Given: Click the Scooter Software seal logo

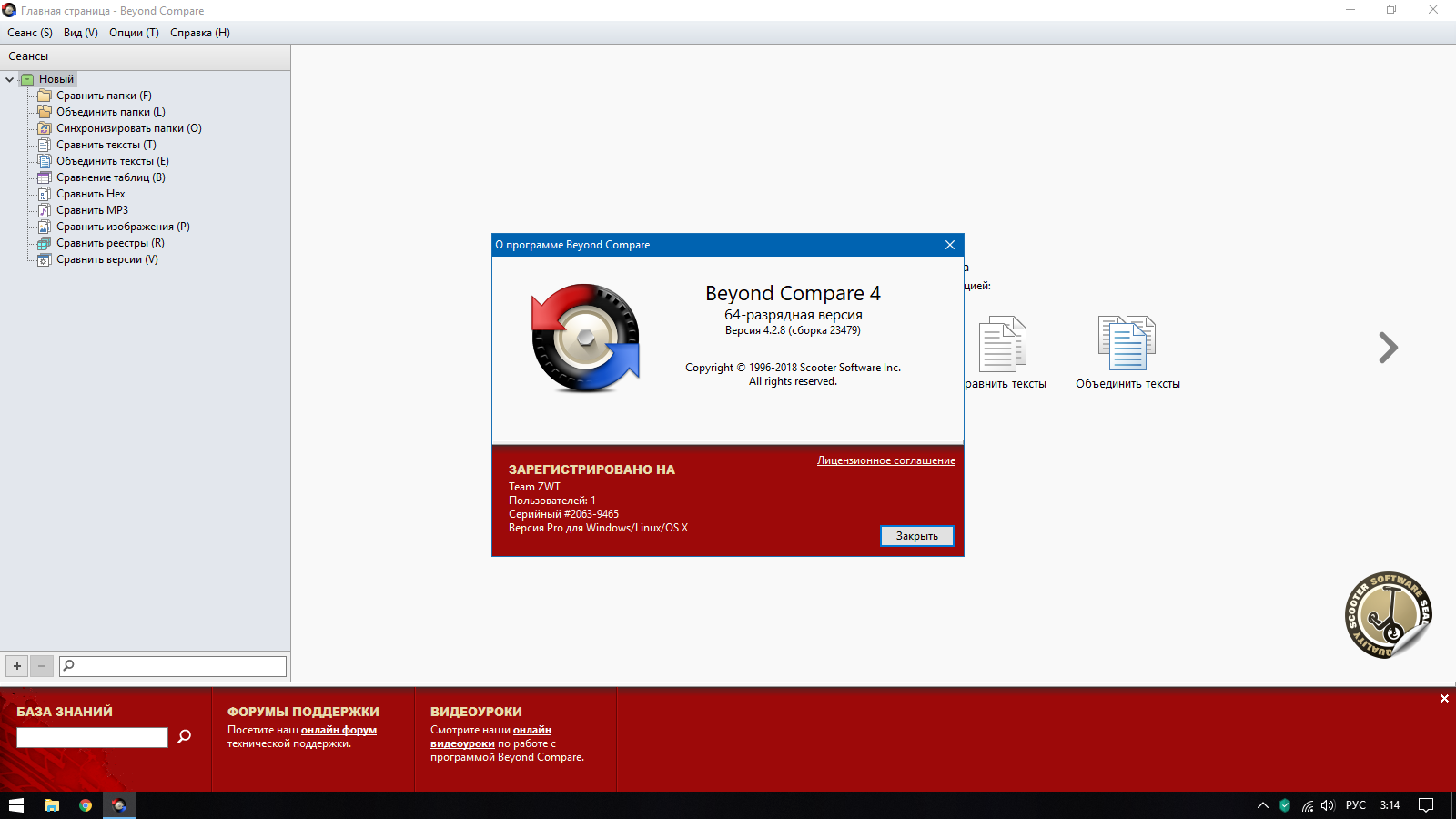Looking at the screenshot, I should [x=1388, y=615].
